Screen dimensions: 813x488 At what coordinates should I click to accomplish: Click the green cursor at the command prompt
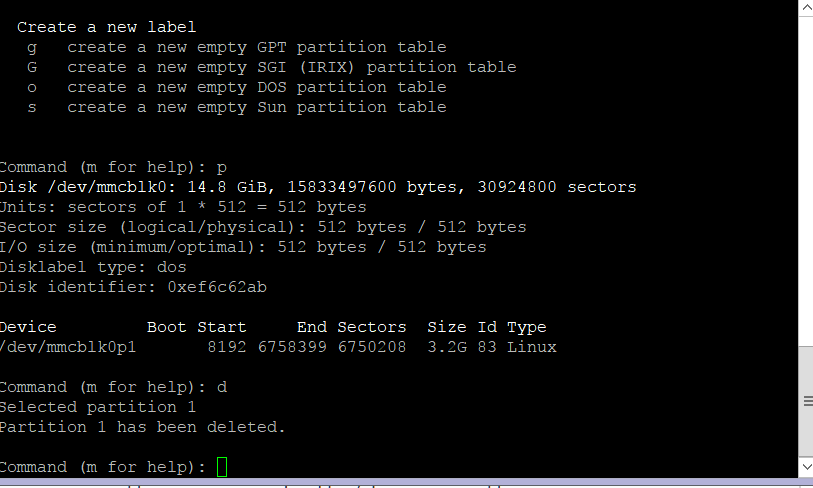(x=222, y=467)
